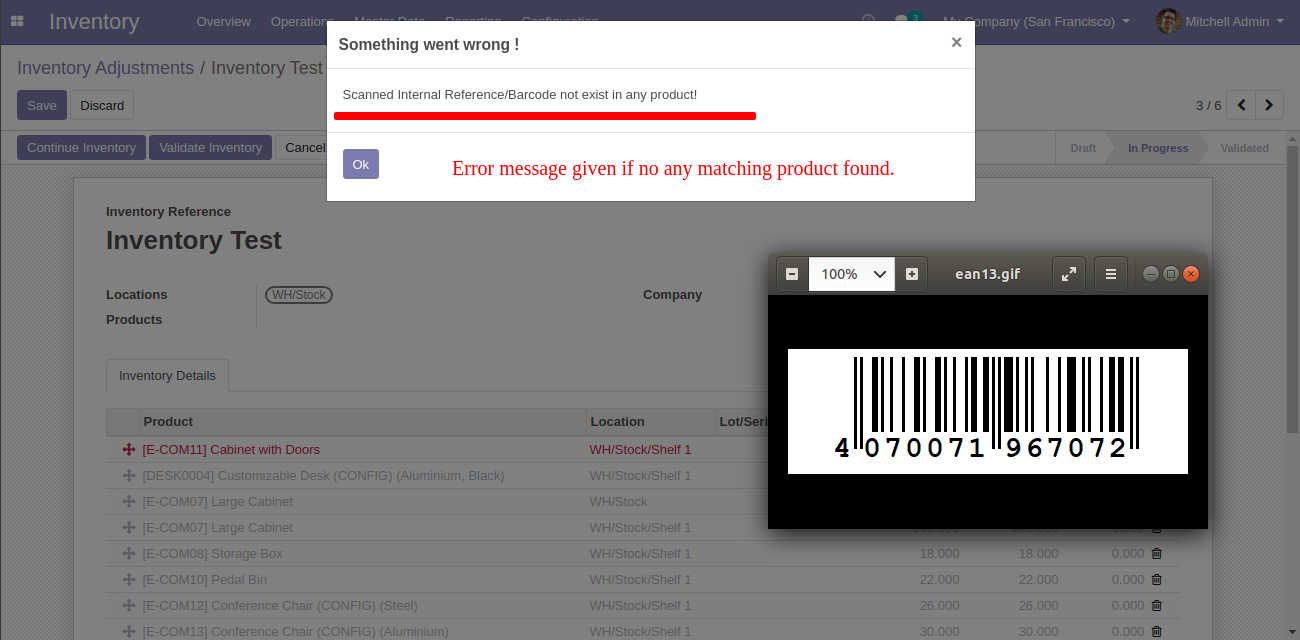This screenshot has width=1300, height=640.
Task: Click the Validated status stage
Action: pyautogui.click(x=1244, y=148)
